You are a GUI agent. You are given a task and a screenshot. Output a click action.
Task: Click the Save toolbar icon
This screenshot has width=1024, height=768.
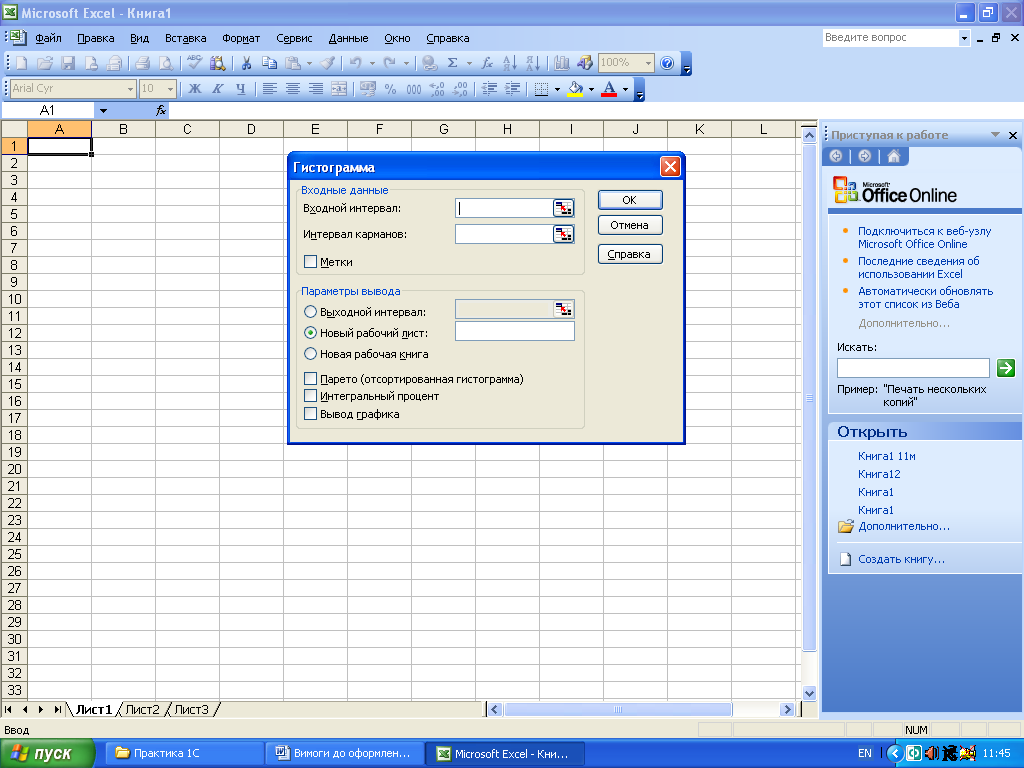pyautogui.click(x=68, y=63)
